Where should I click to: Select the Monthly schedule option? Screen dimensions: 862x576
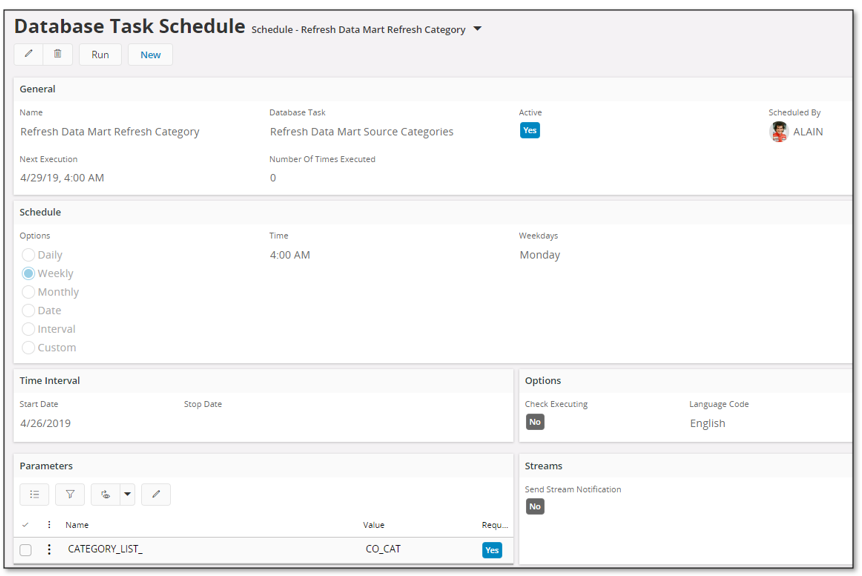click(28, 292)
